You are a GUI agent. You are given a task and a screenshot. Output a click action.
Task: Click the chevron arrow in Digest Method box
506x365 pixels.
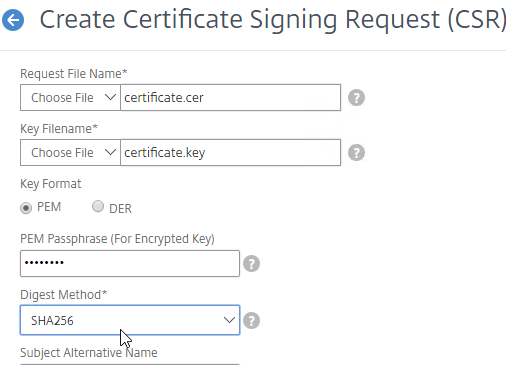(229, 320)
